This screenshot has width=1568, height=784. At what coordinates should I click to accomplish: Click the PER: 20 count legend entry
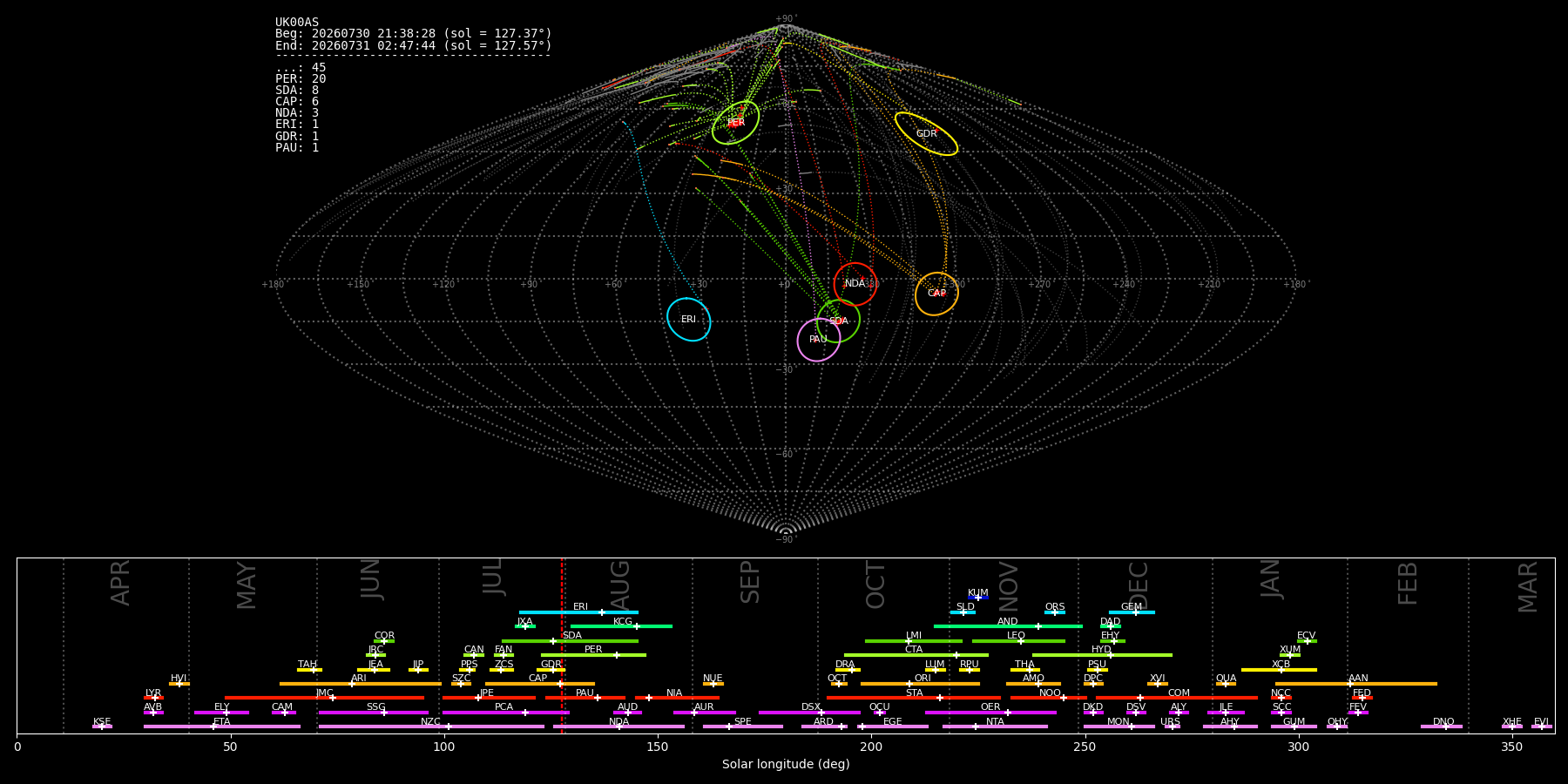pos(301,79)
